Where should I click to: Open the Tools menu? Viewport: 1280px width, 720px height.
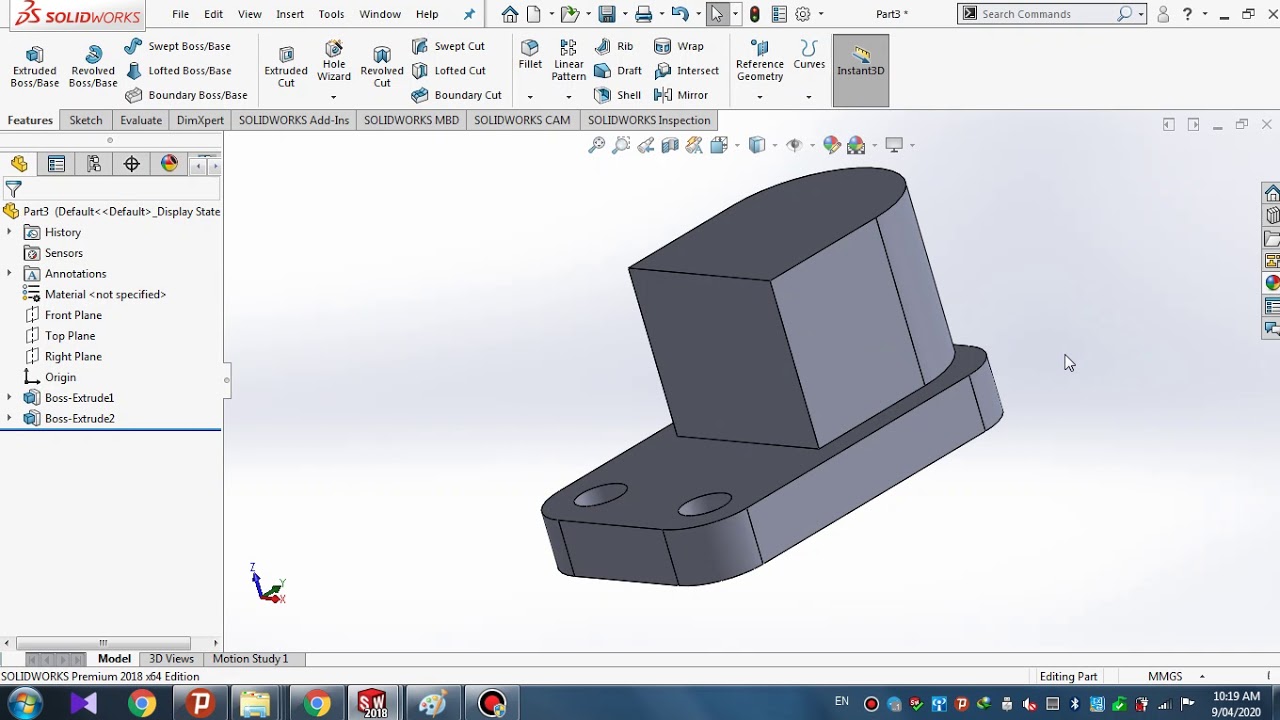331,14
